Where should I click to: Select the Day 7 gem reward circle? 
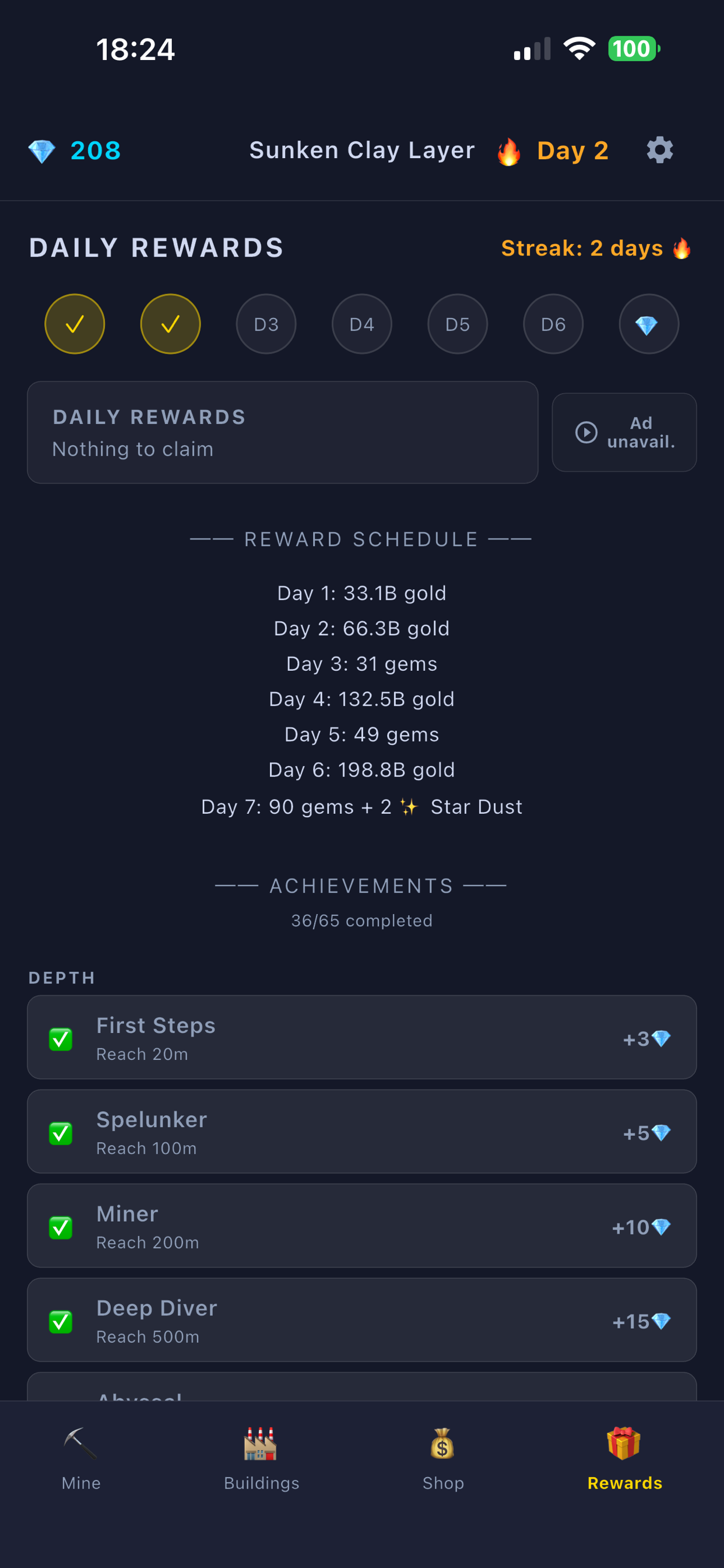coord(649,324)
